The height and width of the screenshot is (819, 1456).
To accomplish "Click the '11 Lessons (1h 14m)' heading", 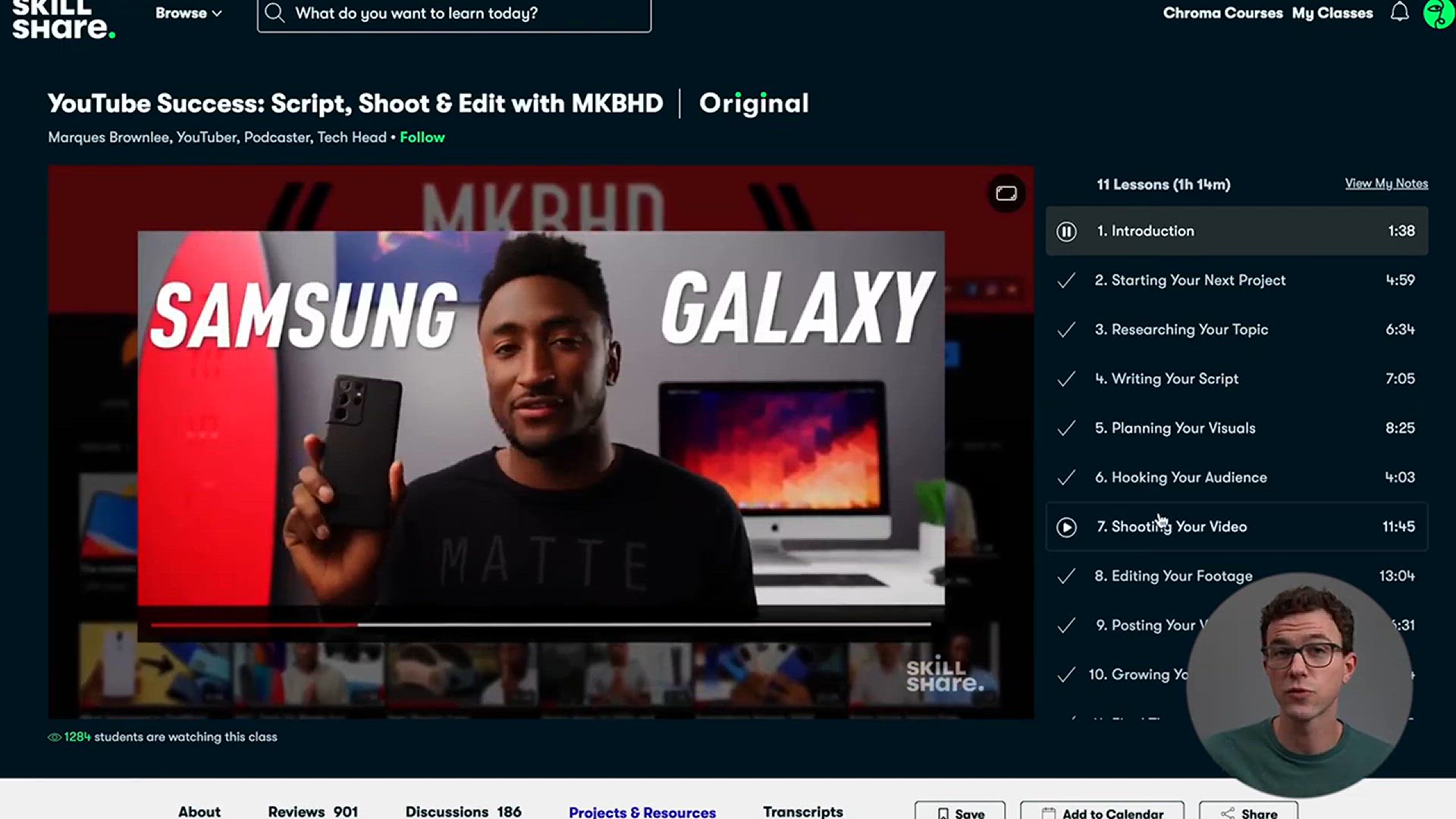I will (x=1163, y=184).
